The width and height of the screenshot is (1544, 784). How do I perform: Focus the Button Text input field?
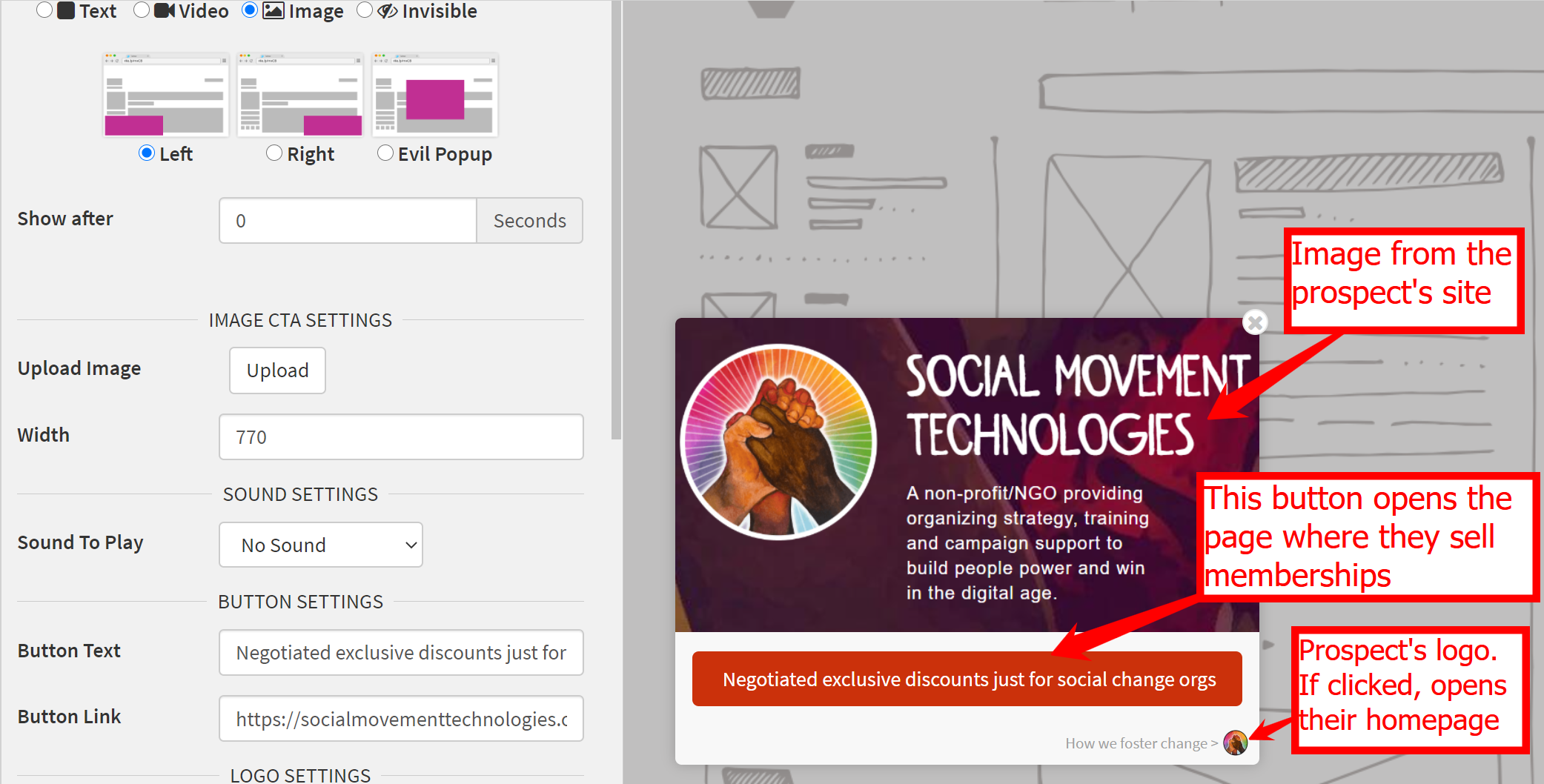pos(401,652)
